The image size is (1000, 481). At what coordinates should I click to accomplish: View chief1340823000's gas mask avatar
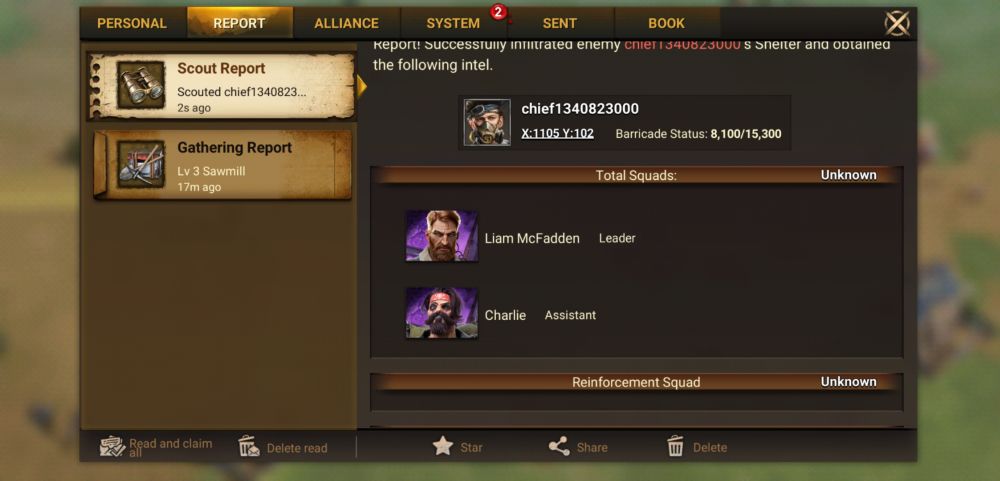[x=487, y=122]
